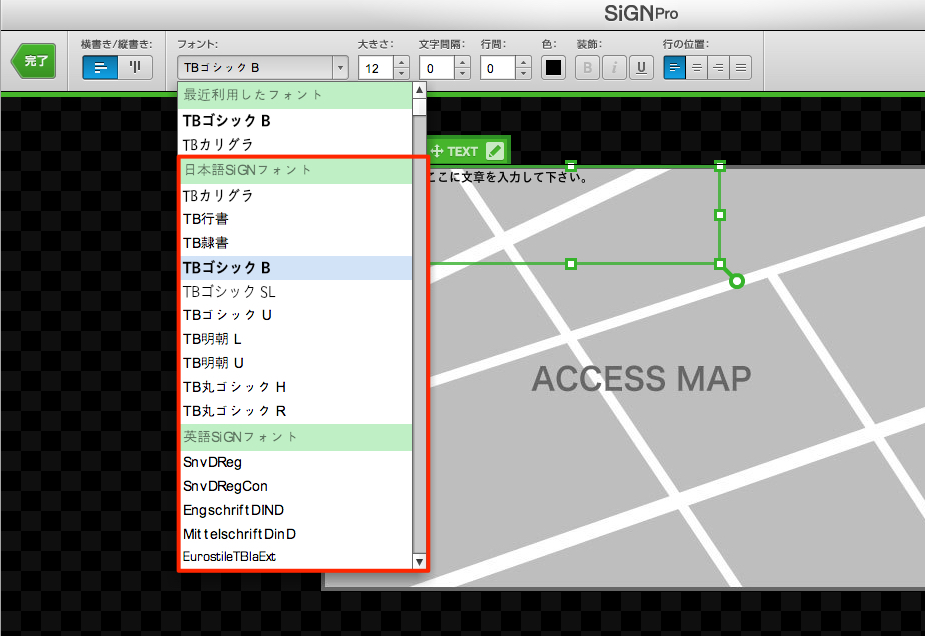The height and width of the screenshot is (636, 925).
Task: Click the font list scrollbar thumb
Action: [419, 107]
